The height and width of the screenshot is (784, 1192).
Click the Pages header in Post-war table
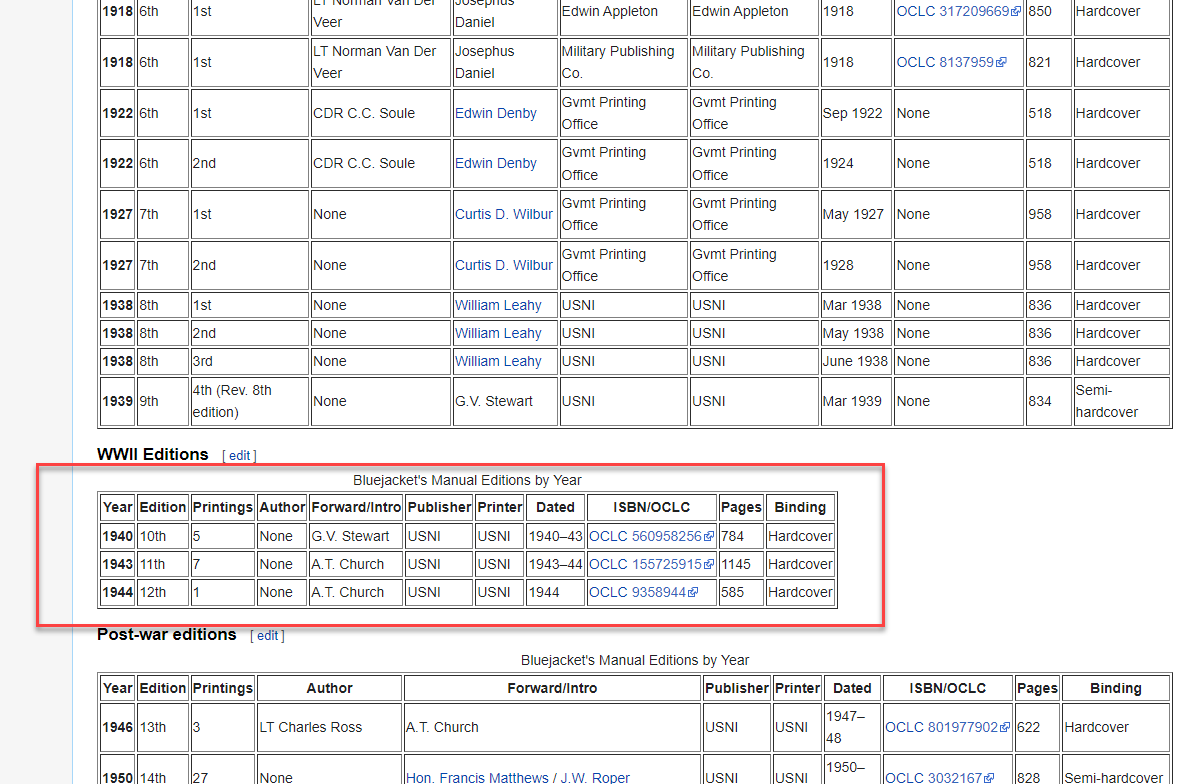(1037, 688)
